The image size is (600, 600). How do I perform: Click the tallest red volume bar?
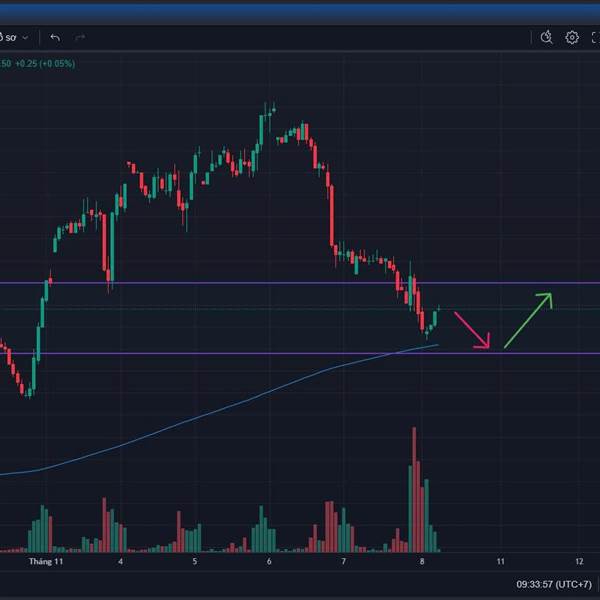click(413, 490)
